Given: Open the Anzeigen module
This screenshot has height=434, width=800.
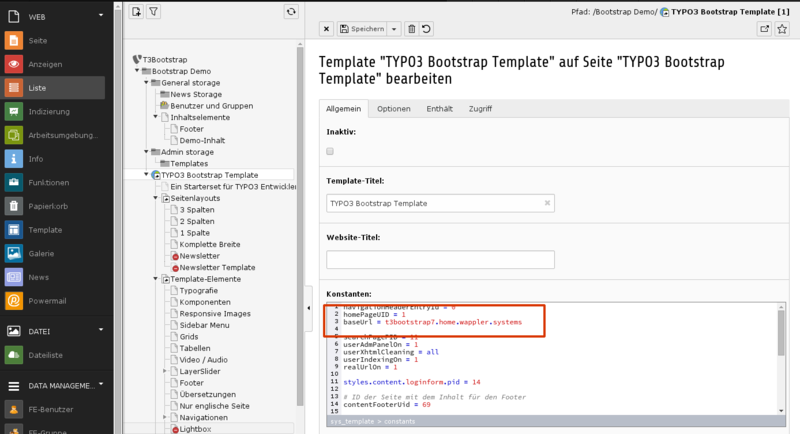Looking at the screenshot, I should coord(45,64).
